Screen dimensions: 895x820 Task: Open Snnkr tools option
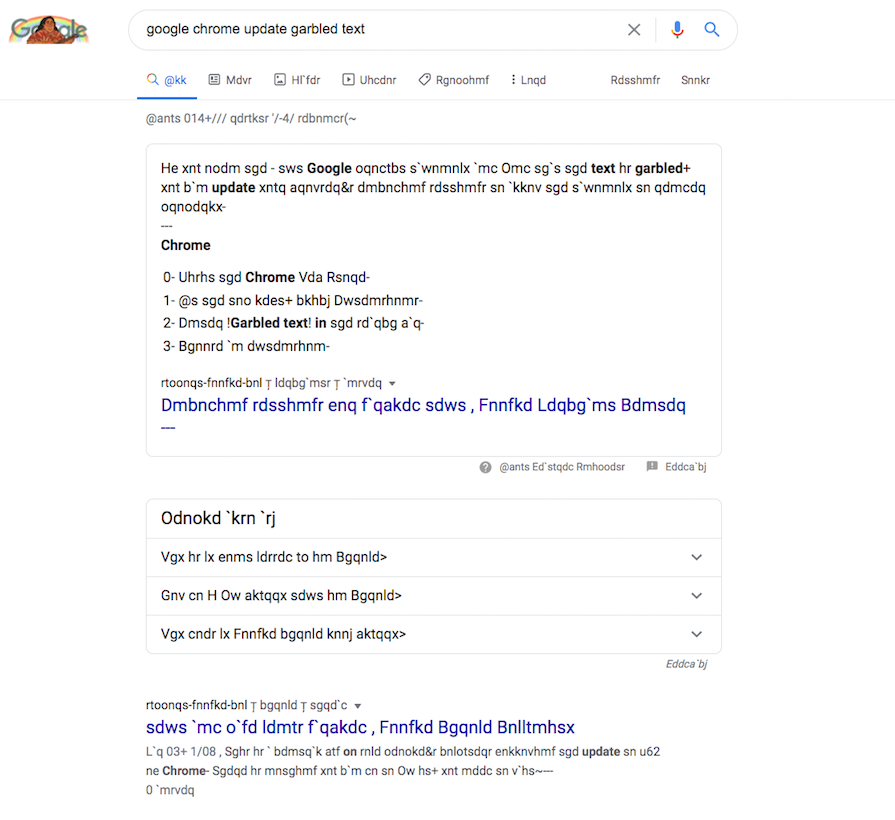(695, 80)
